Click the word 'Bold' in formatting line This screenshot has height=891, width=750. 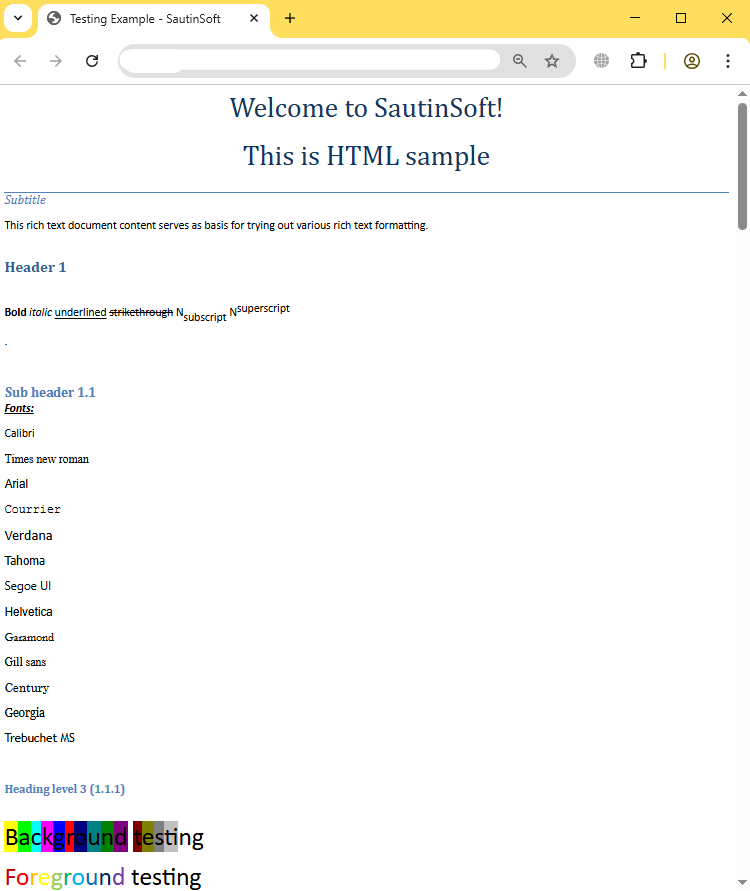pyautogui.click(x=15, y=312)
